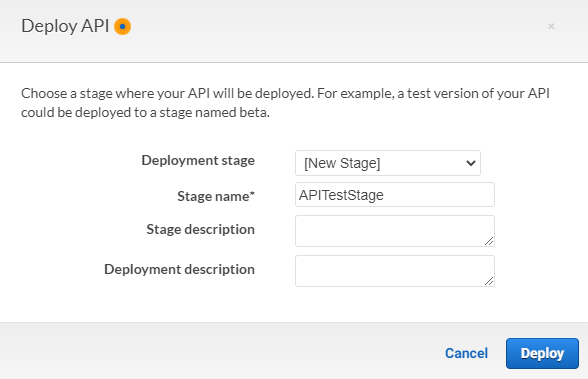
Task: Cancel the API deployment
Action: click(466, 353)
